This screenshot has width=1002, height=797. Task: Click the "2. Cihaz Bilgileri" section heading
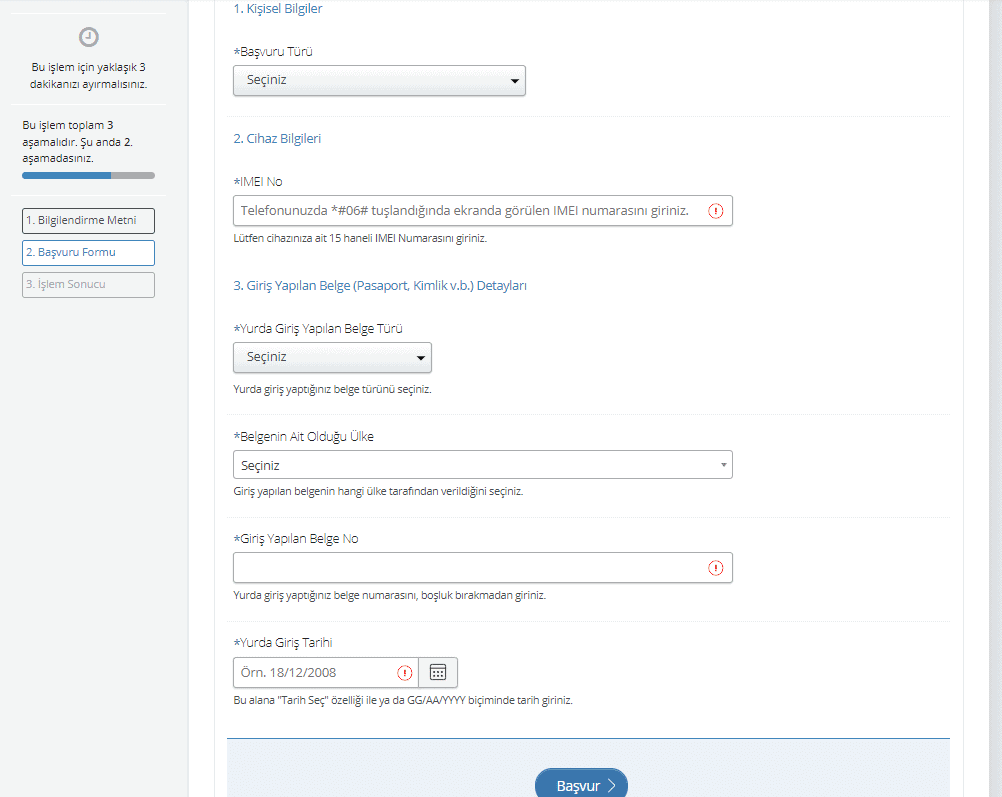click(277, 139)
